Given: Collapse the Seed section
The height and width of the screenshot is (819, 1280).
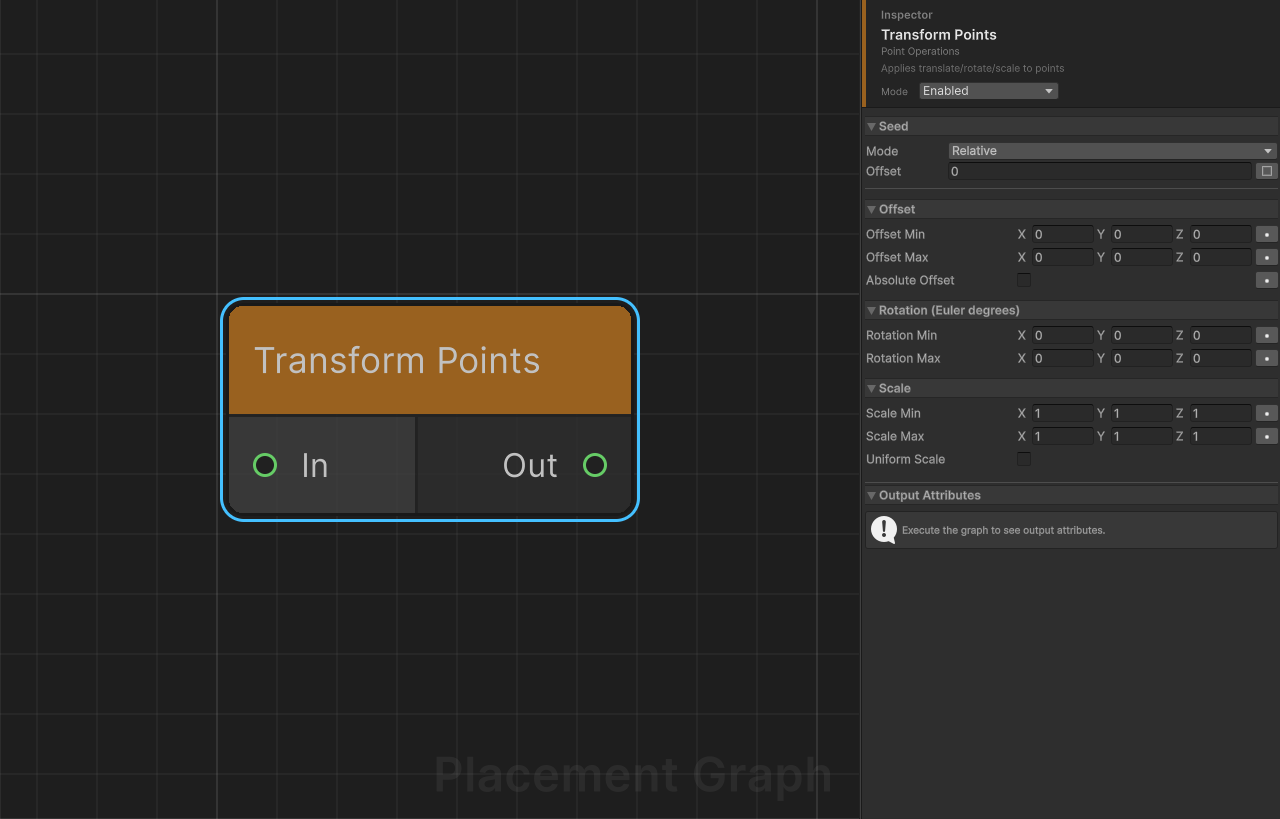Looking at the screenshot, I should (x=871, y=127).
